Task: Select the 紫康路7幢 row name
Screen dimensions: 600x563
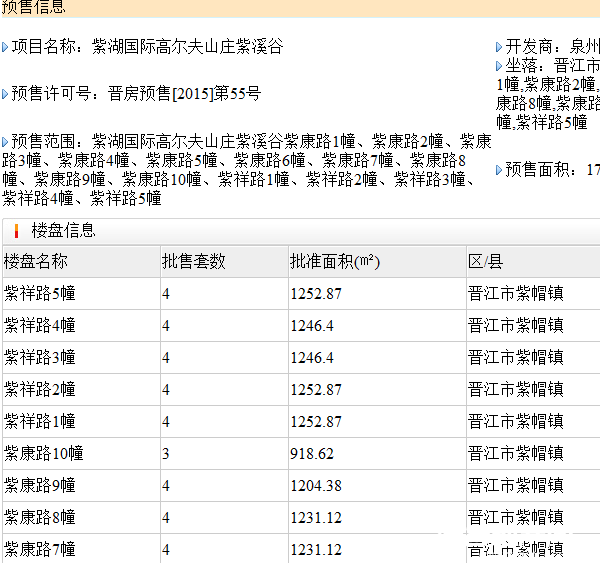Action: coord(39,550)
